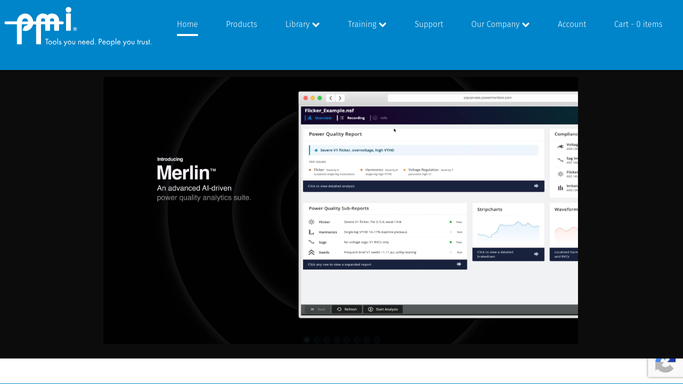Click the Voltage icon in Compliance panel

point(560,146)
